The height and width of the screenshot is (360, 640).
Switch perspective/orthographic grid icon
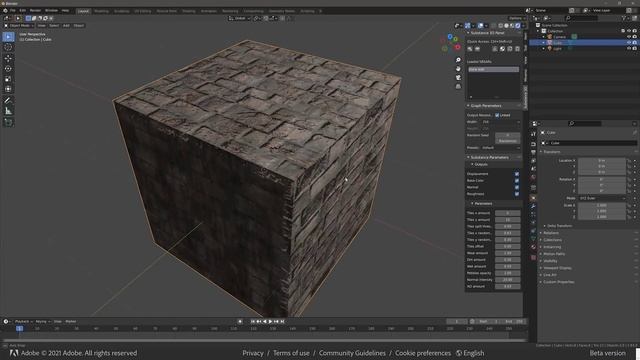click(458, 87)
